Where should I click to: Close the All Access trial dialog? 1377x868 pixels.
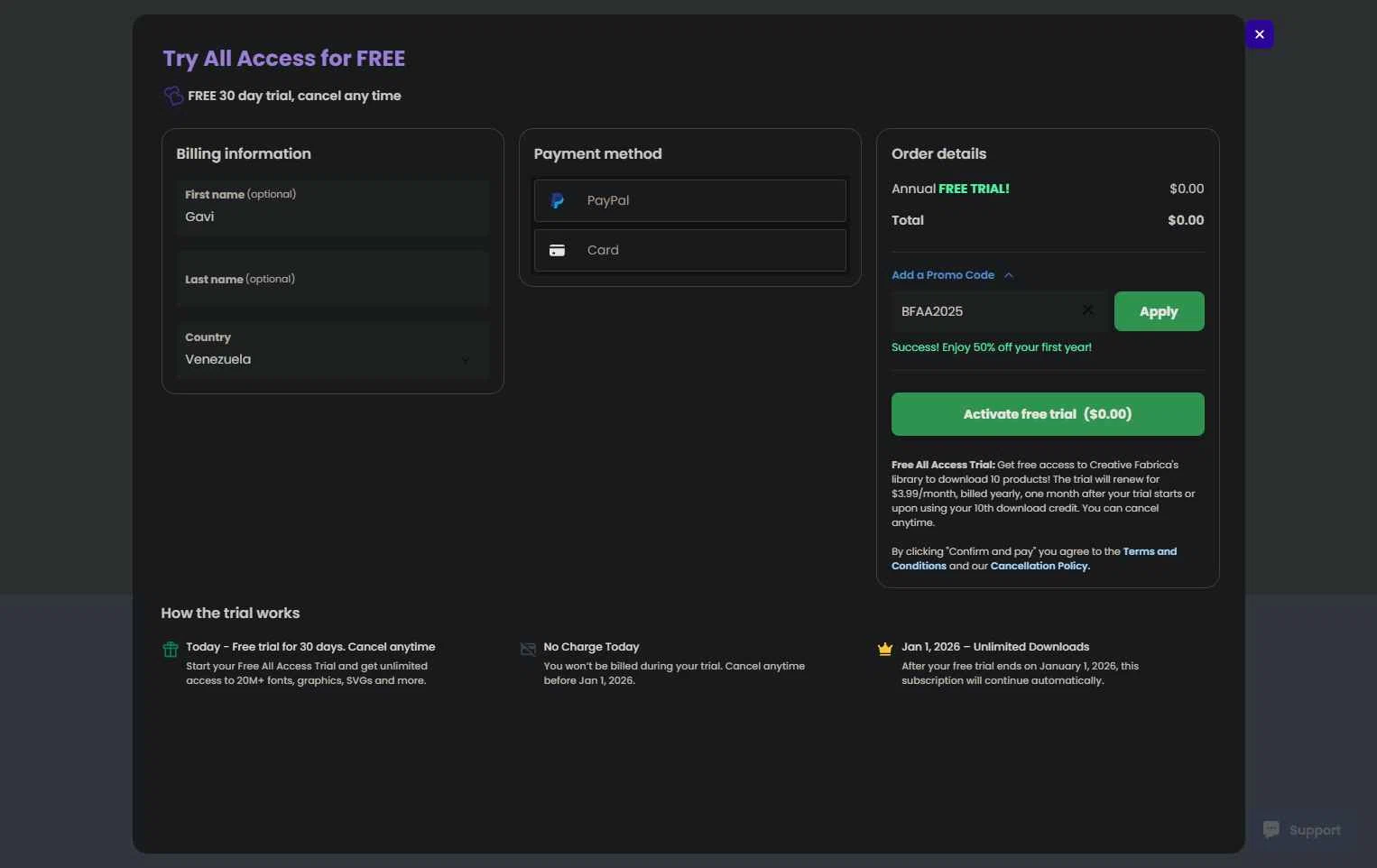click(1259, 34)
